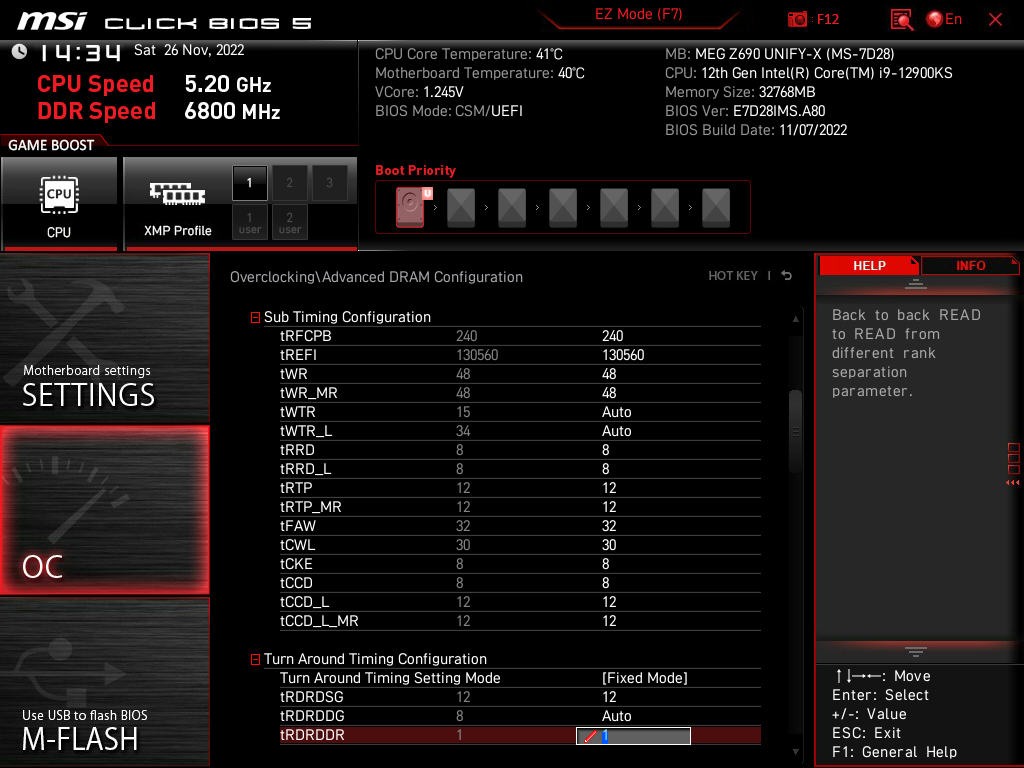The height and width of the screenshot is (768, 1024).
Task: Open the OC overclocking section
Action: [104, 511]
